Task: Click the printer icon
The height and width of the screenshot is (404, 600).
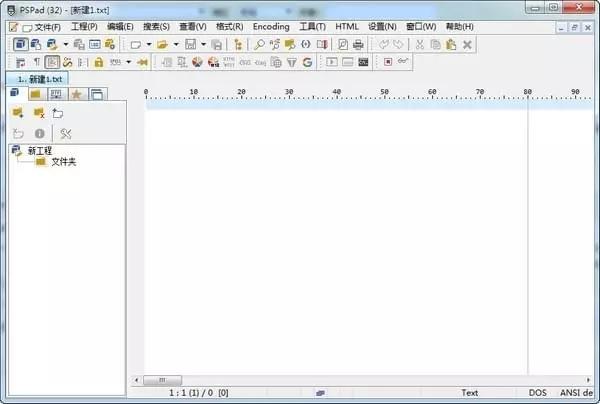Action: point(358,45)
